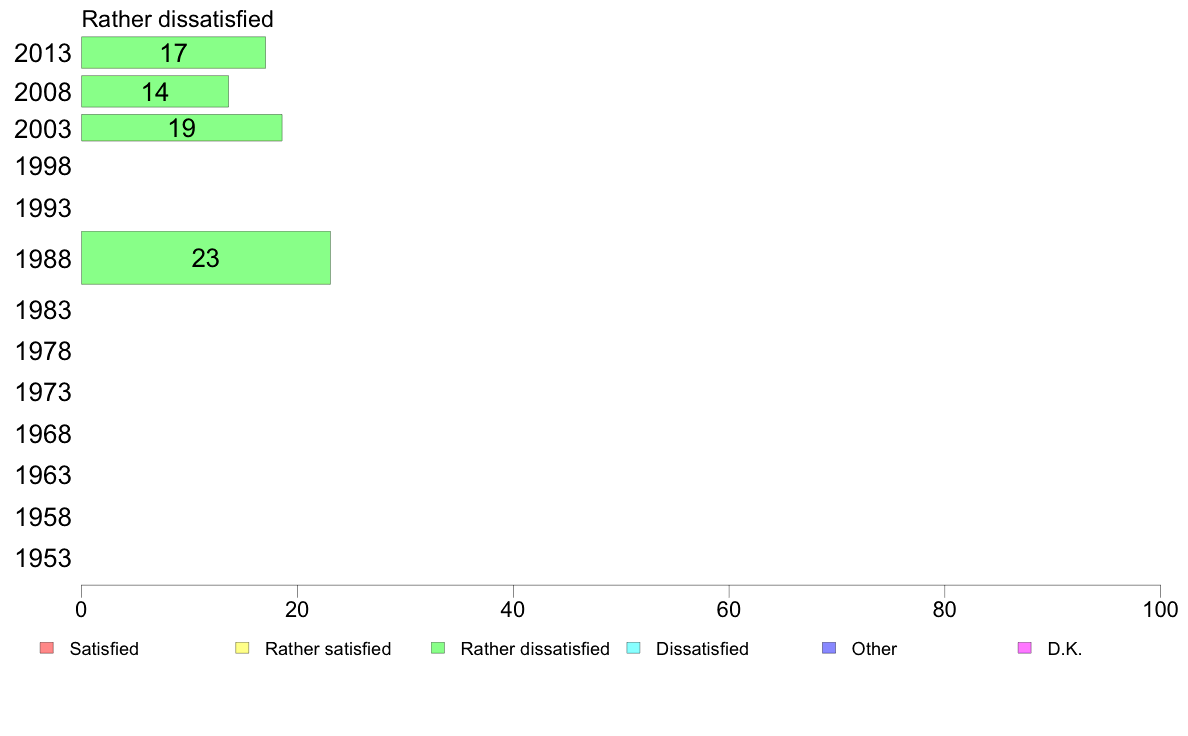Click the 100 axis tick label
Screen dimensions: 1188x736
point(1160,609)
